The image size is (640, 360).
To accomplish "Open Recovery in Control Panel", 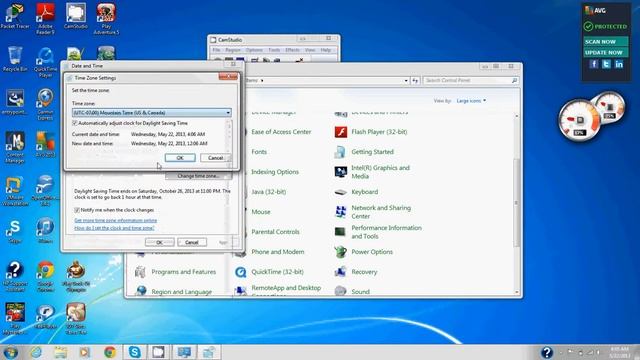I will 356,272.
